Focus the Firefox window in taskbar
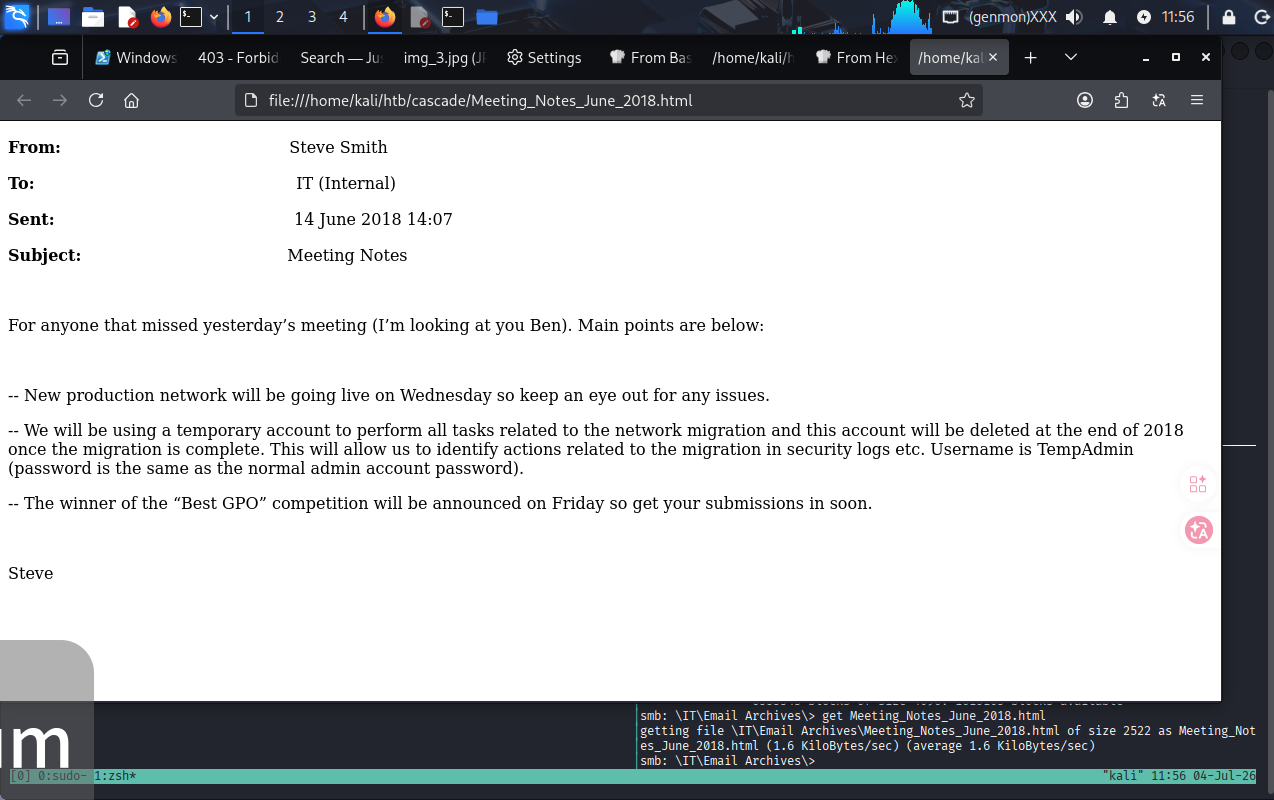 click(x=385, y=17)
